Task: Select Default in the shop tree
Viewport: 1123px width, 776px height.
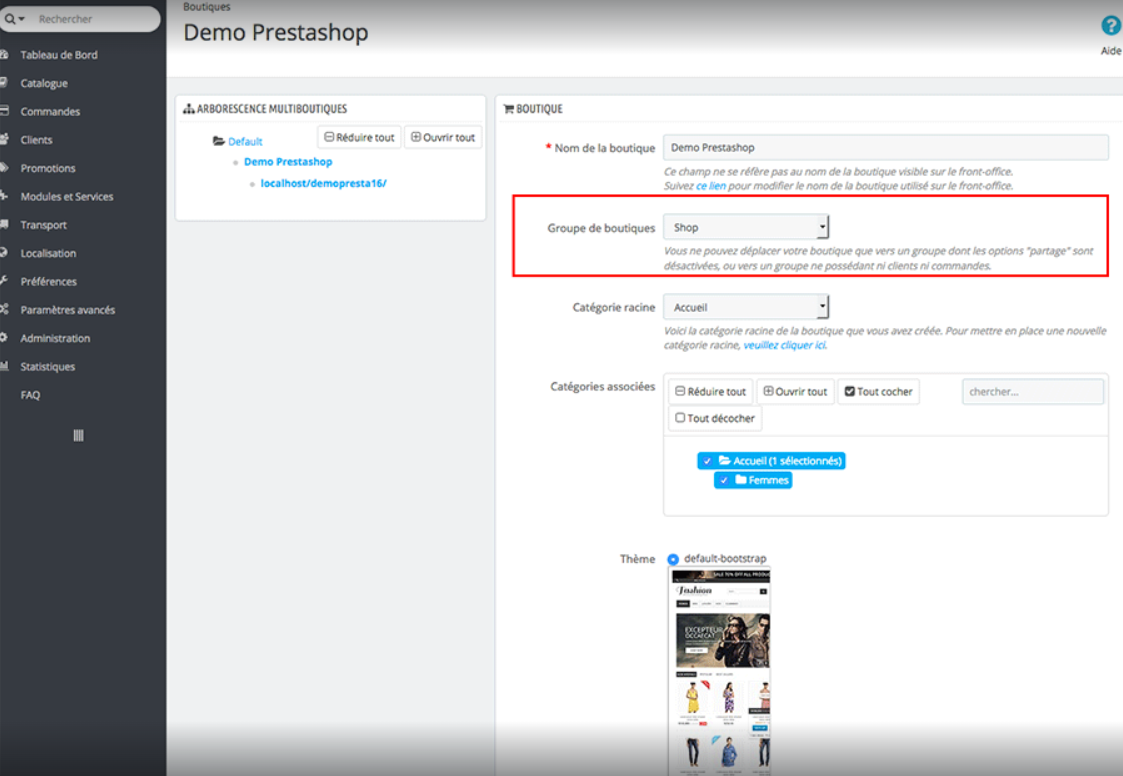Action: (245, 142)
